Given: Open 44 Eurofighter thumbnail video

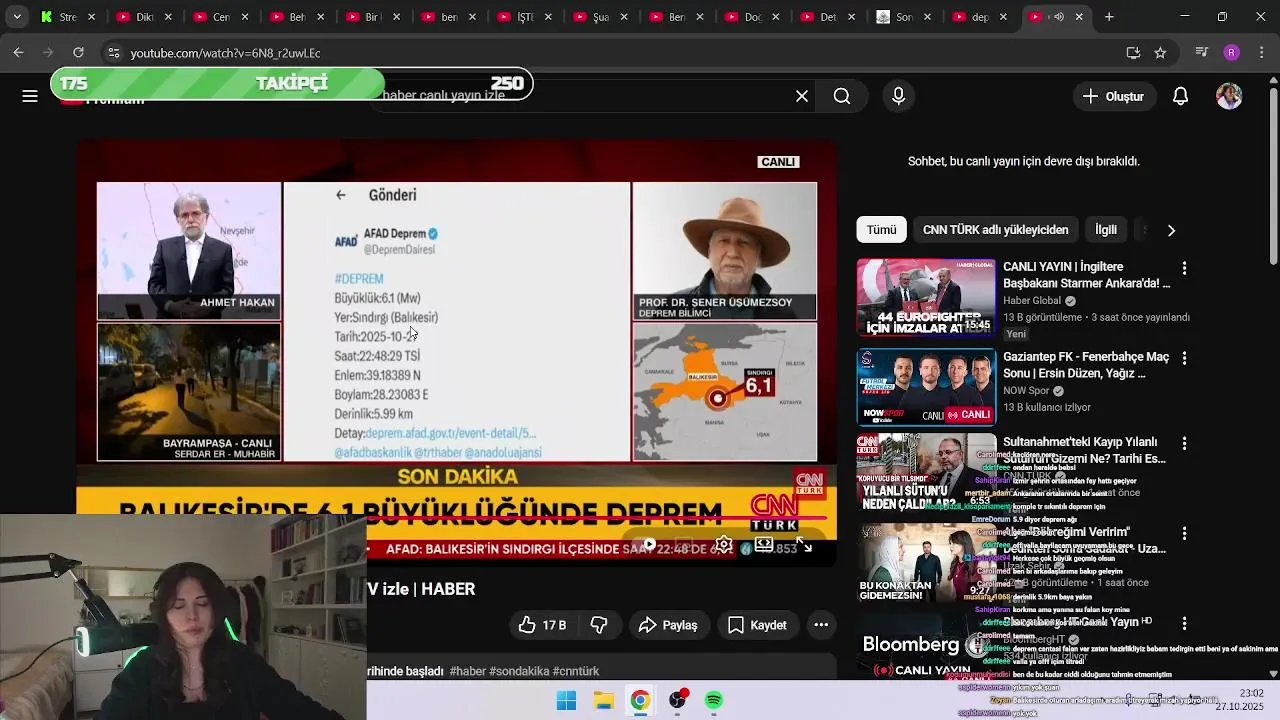Looking at the screenshot, I should pyautogui.click(x=926, y=298).
